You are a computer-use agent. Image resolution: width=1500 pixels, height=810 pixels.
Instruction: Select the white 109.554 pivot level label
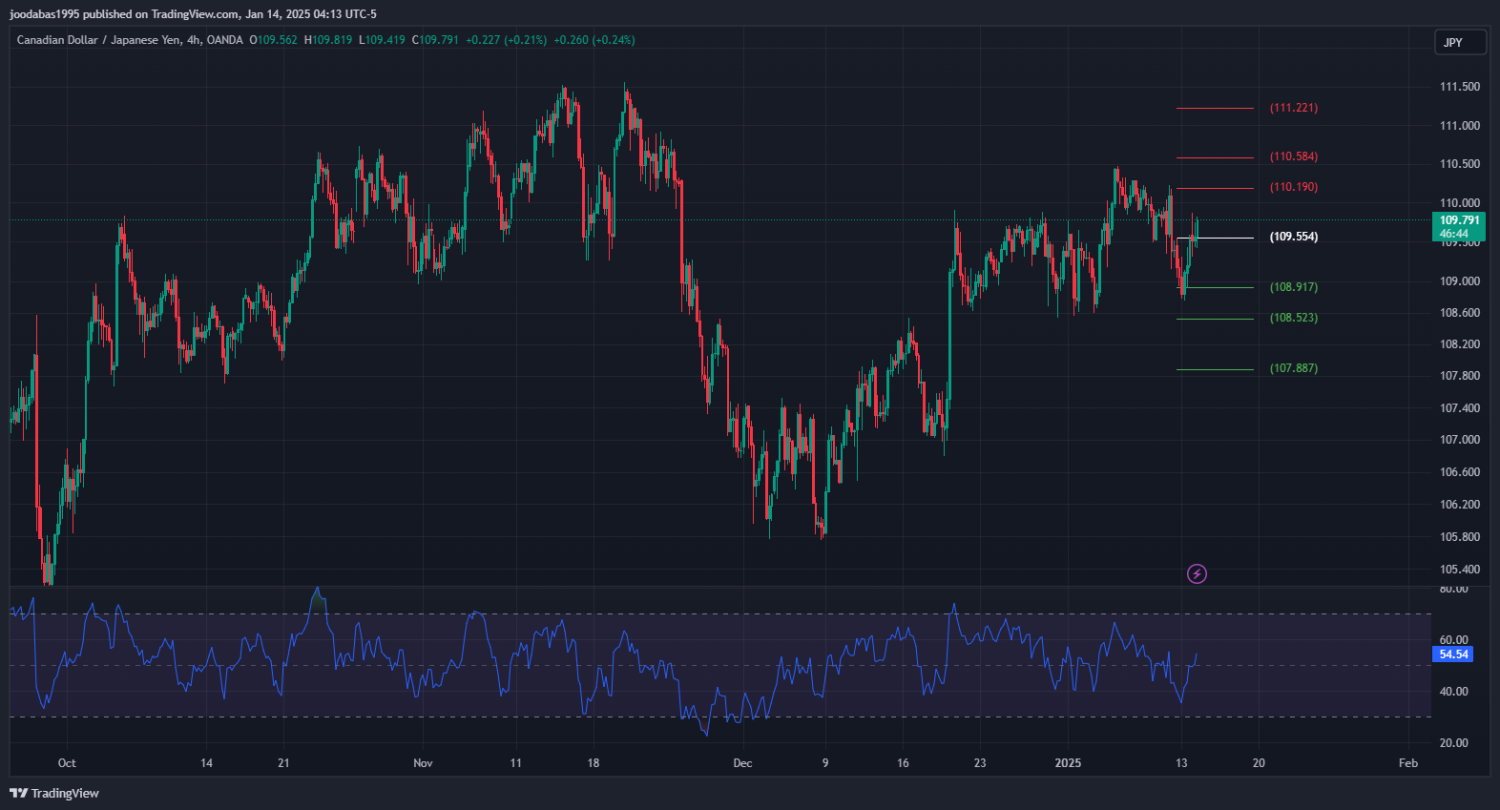coord(1293,238)
